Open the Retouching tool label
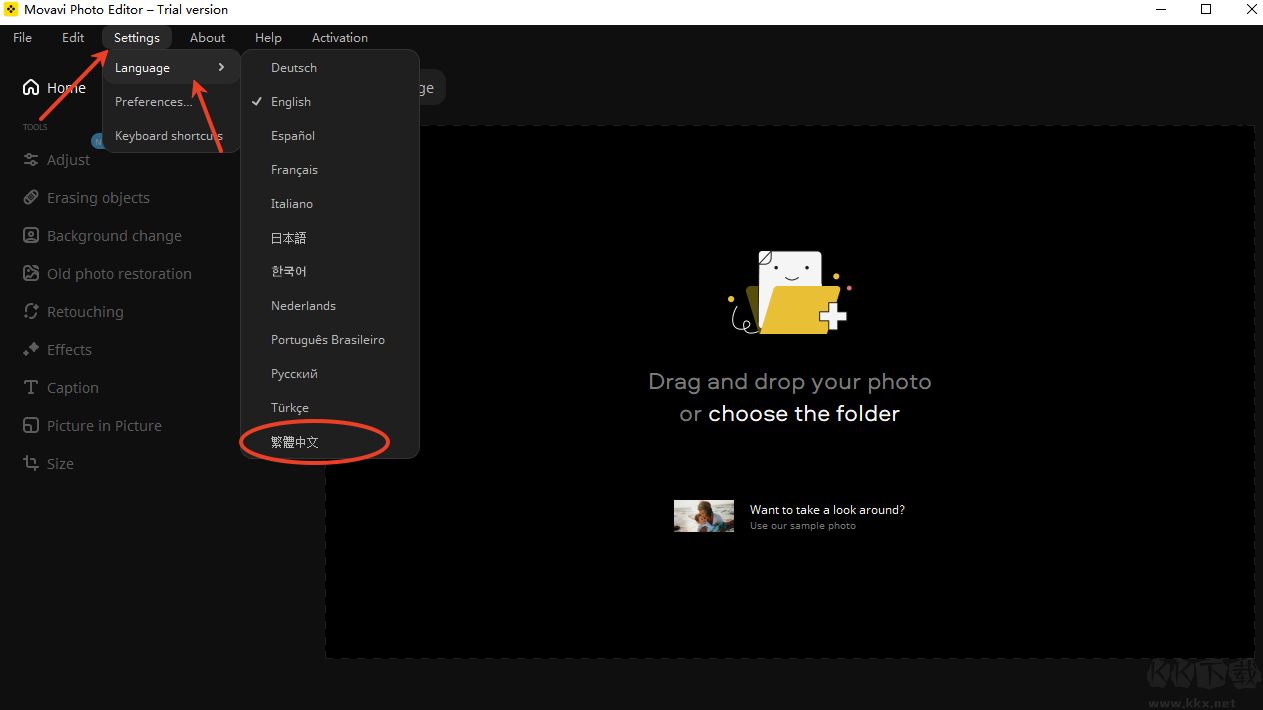1263x710 pixels. [85, 312]
